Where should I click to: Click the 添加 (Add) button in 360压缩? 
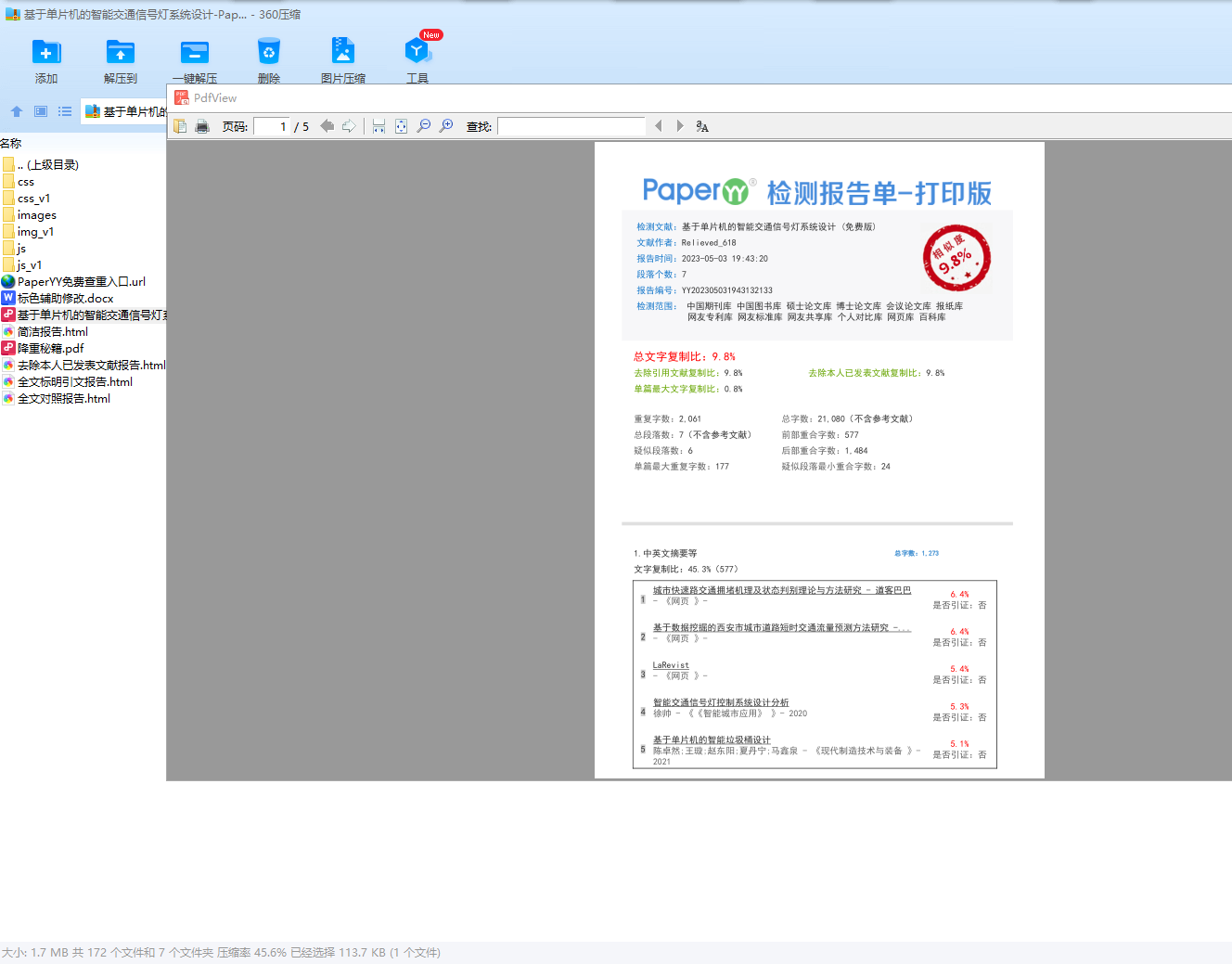coord(46,61)
